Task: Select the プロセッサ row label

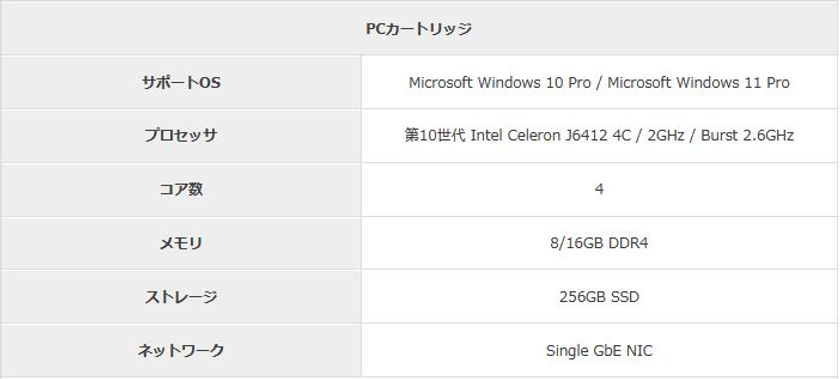Action: coord(181,135)
